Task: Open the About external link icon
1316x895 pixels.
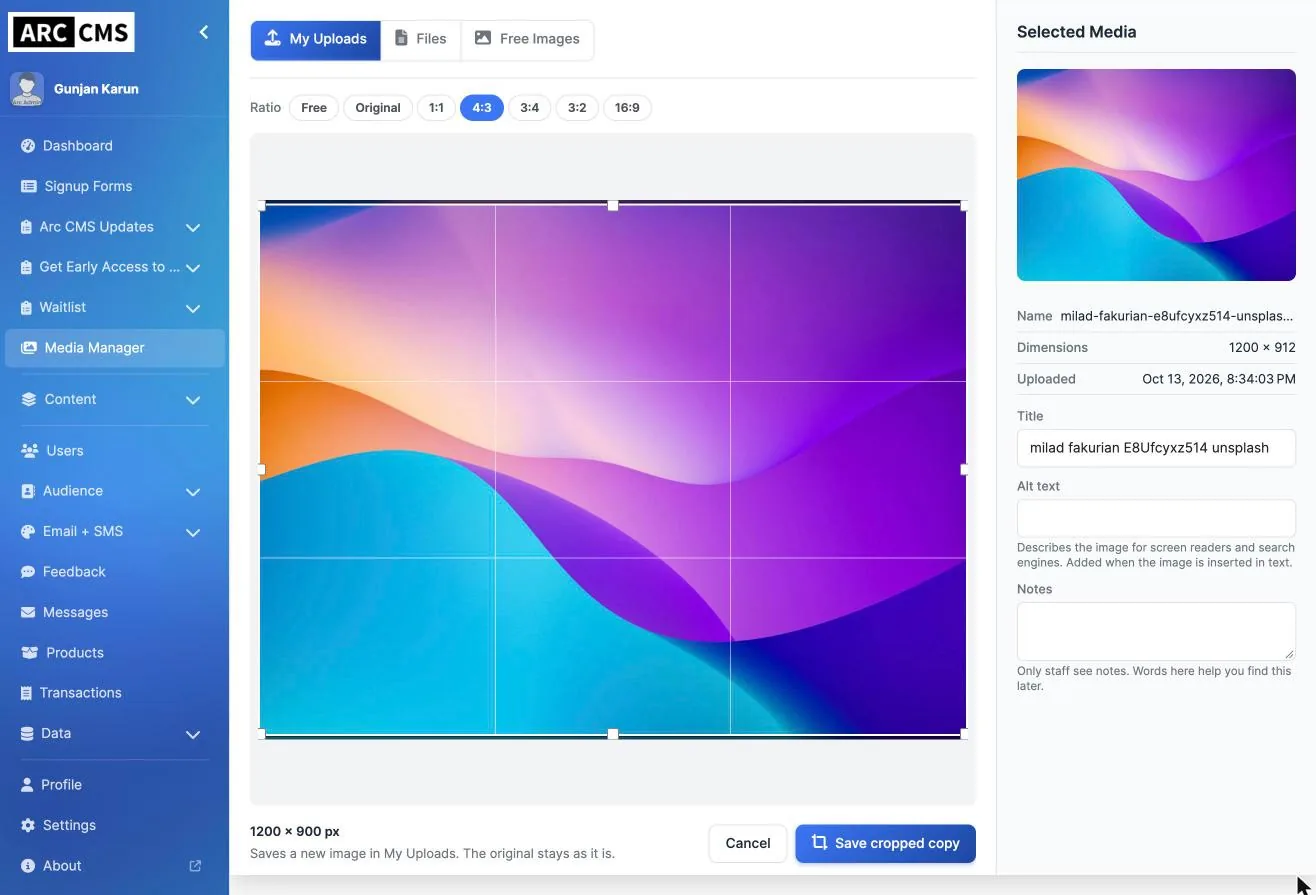Action: tap(195, 866)
